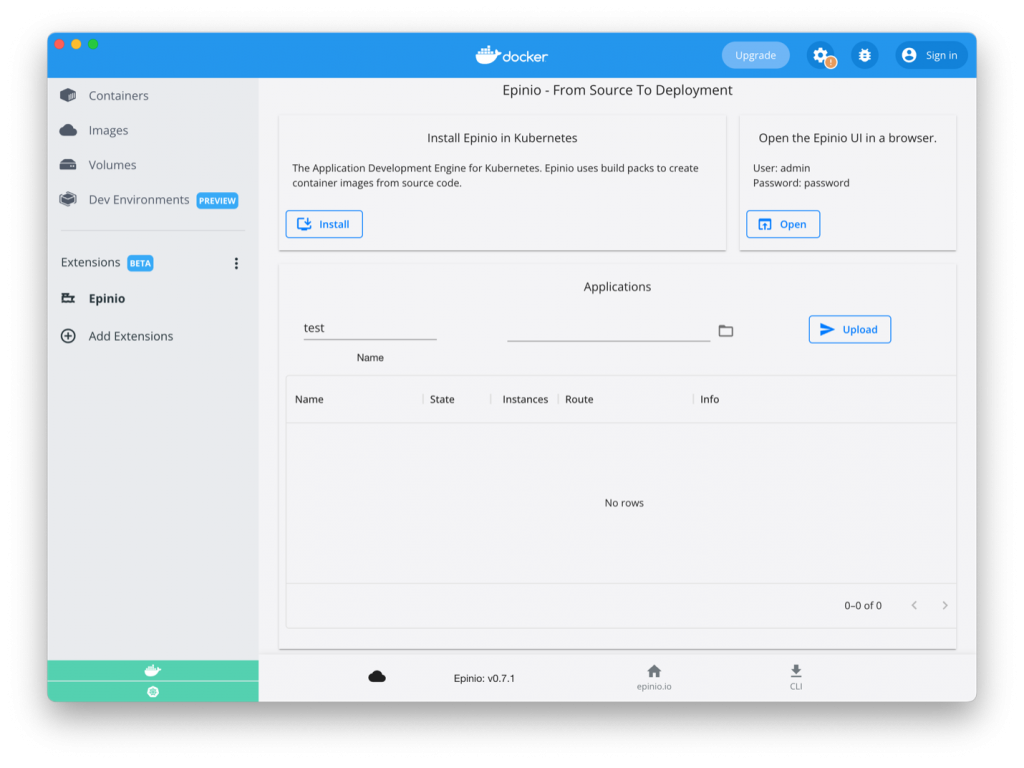Click the Upgrade button
This screenshot has width=1024, height=768.
[x=755, y=56]
